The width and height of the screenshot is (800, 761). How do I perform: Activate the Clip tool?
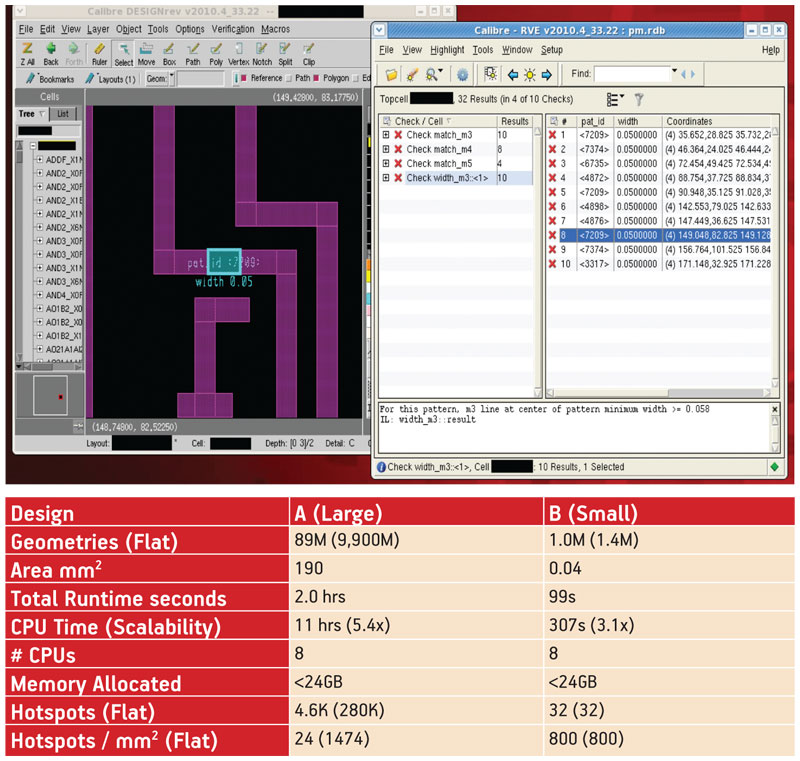(x=309, y=54)
